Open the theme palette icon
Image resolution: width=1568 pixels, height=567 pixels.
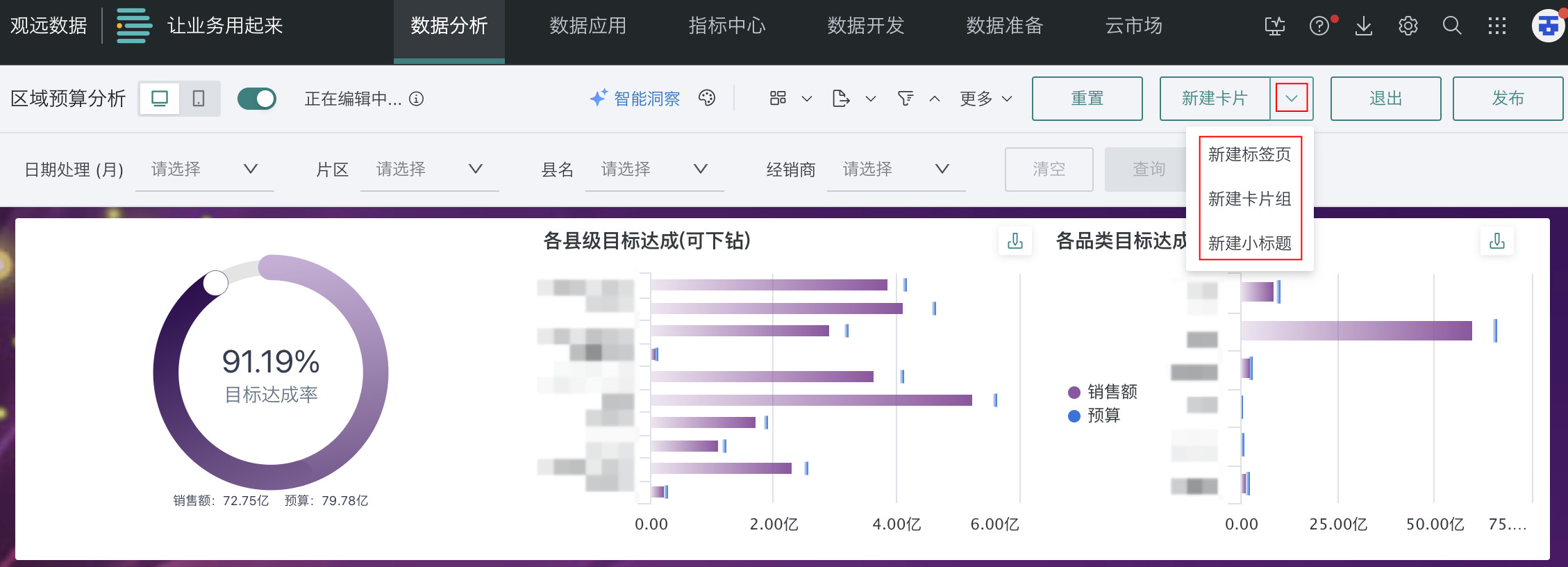coord(707,98)
